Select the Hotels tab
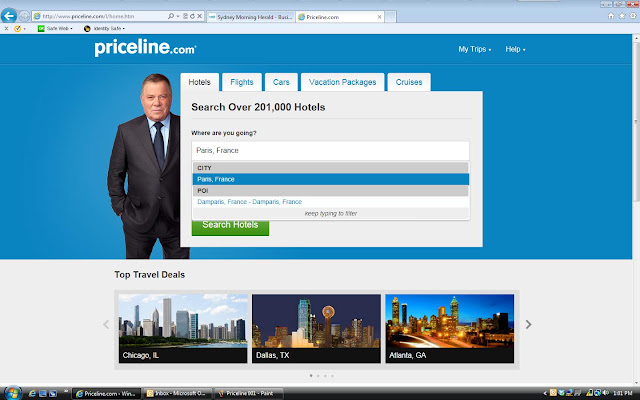Screen dimensions: 640x400 pos(200,82)
